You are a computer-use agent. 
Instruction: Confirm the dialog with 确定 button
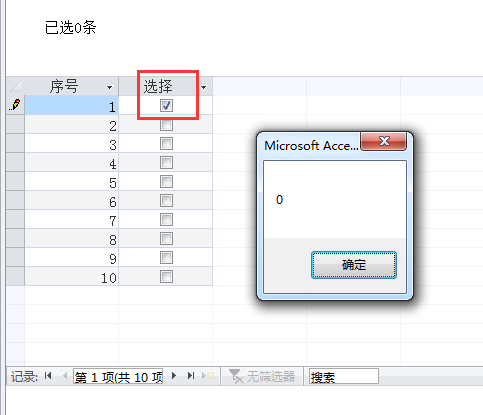[x=354, y=265]
